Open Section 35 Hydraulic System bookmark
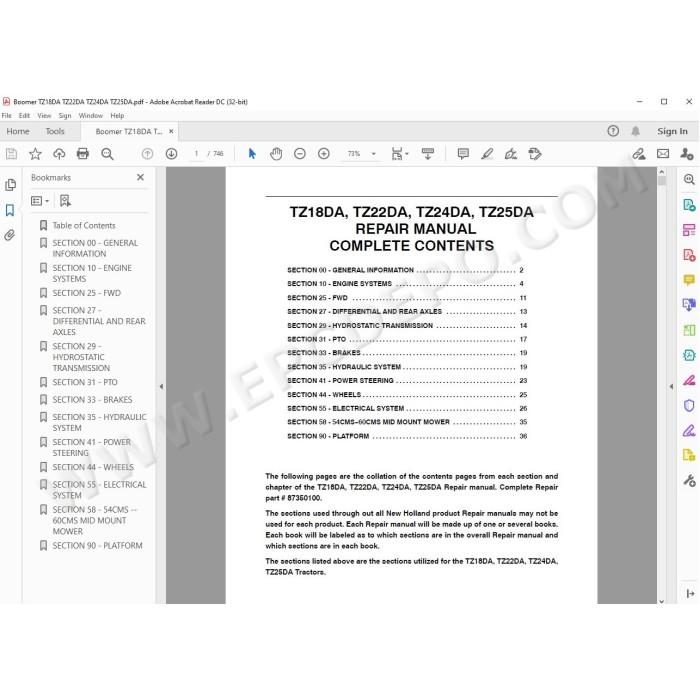The height and width of the screenshot is (700, 700). [99, 422]
